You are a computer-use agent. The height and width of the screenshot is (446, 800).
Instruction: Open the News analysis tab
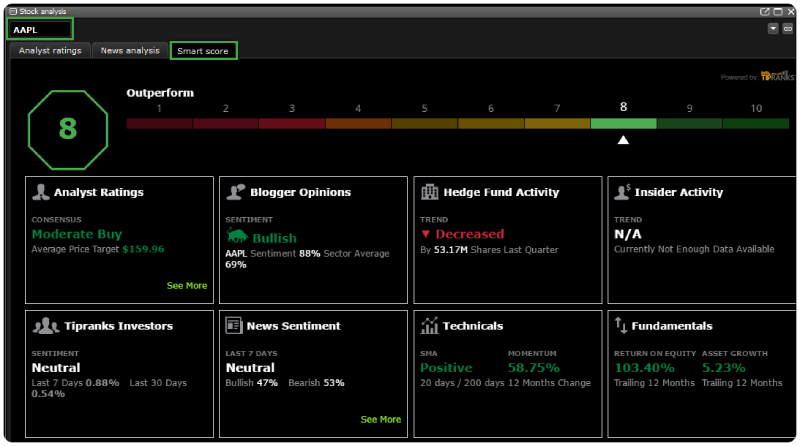point(130,51)
